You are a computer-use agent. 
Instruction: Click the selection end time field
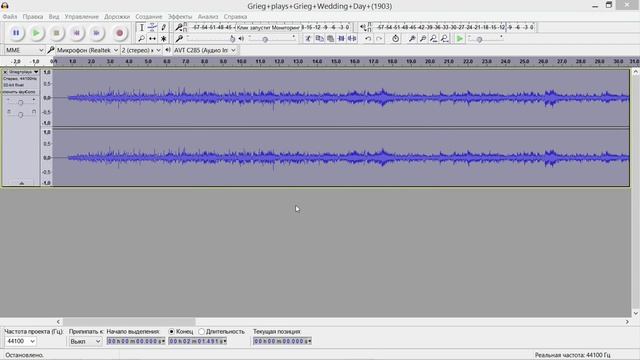coord(198,341)
